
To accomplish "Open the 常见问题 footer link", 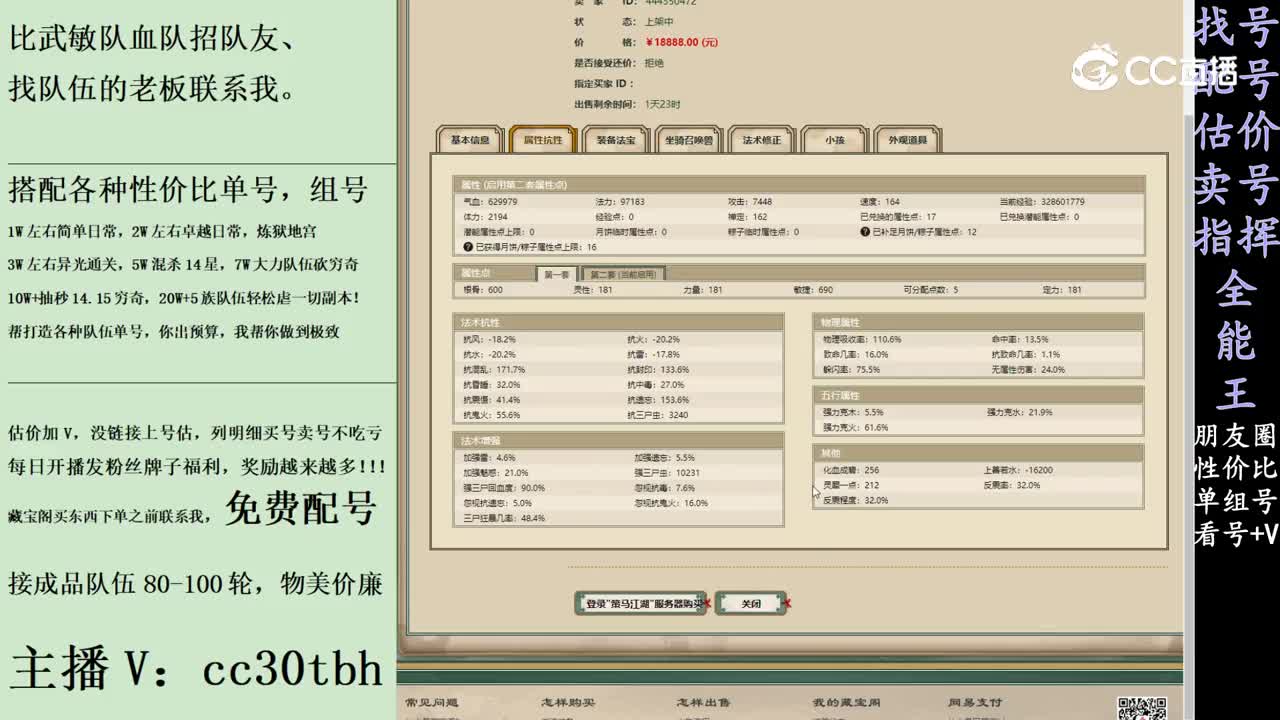I will [x=431, y=703].
